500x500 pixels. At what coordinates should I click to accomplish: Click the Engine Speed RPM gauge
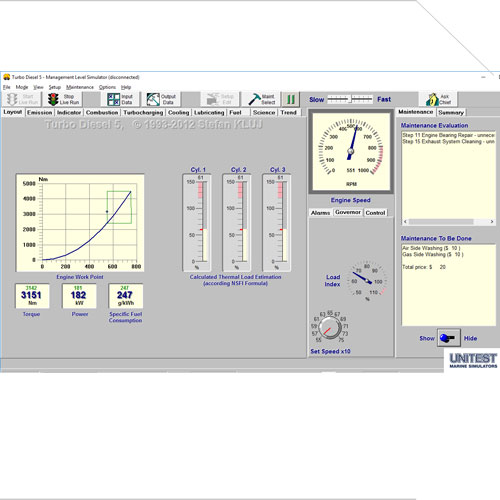[351, 152]
